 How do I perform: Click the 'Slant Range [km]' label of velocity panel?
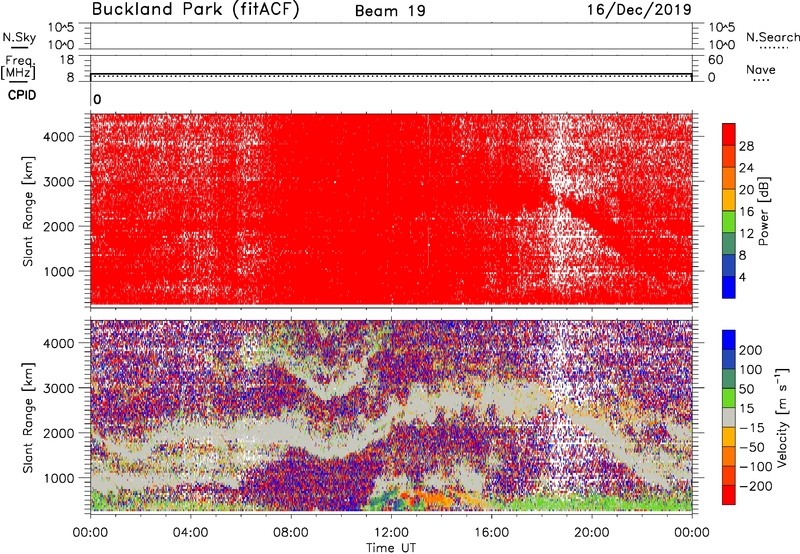click(x=28, y=418)
